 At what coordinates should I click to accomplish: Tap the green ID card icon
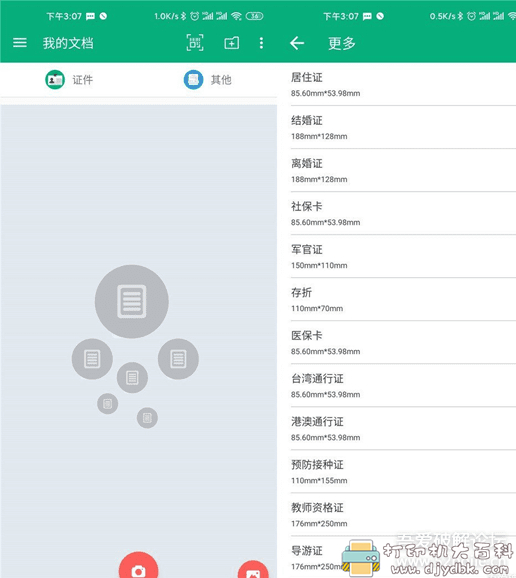coord(55,80)
